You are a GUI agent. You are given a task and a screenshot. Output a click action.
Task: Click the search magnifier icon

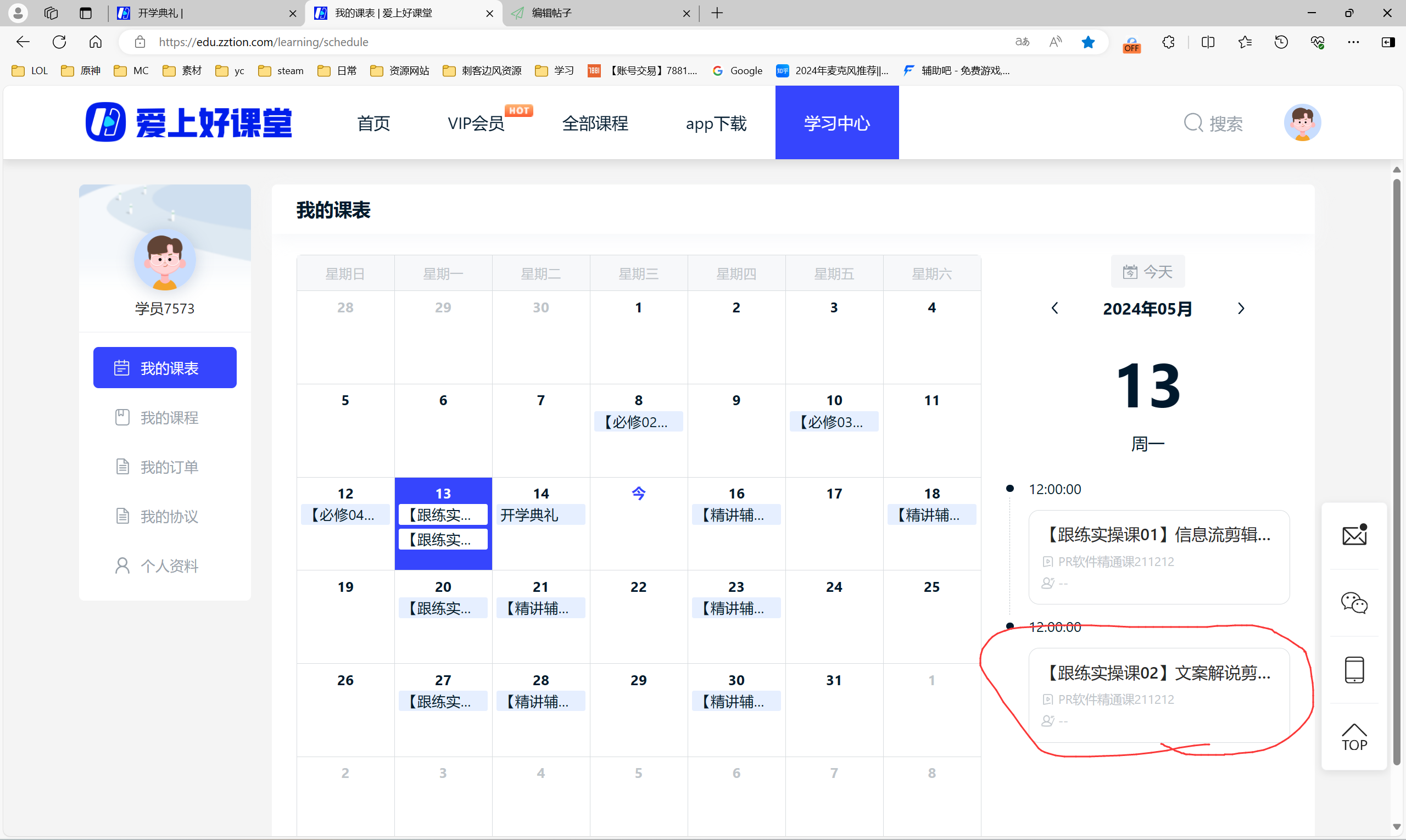pyautogui.click(x=1193, y=123)
